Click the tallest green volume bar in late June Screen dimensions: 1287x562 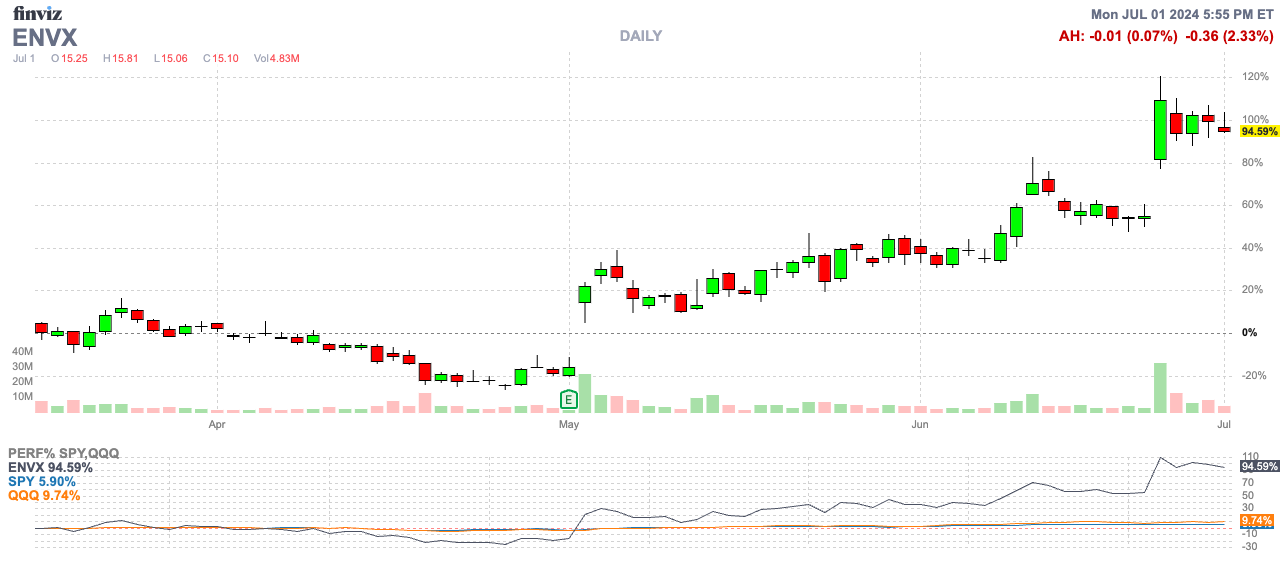(x=1160, y=388)
